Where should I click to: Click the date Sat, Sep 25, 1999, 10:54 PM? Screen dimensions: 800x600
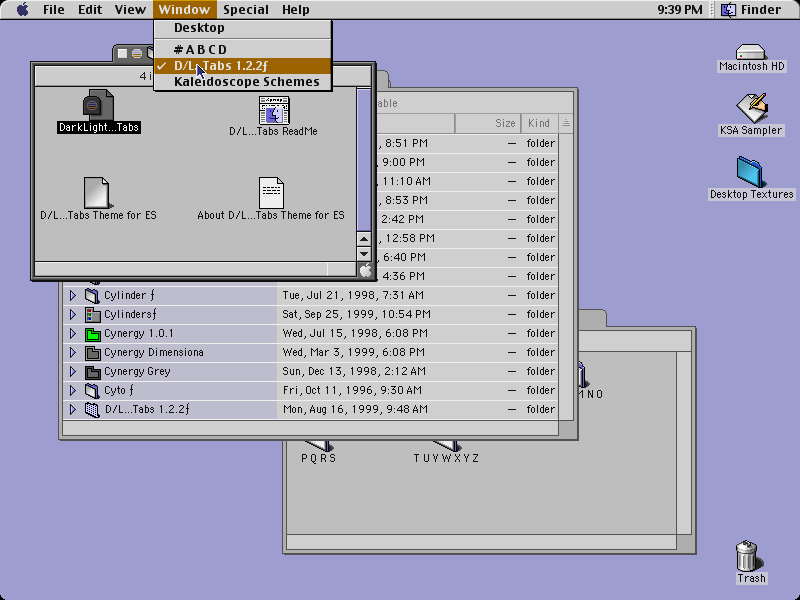(x=356, y=314)
